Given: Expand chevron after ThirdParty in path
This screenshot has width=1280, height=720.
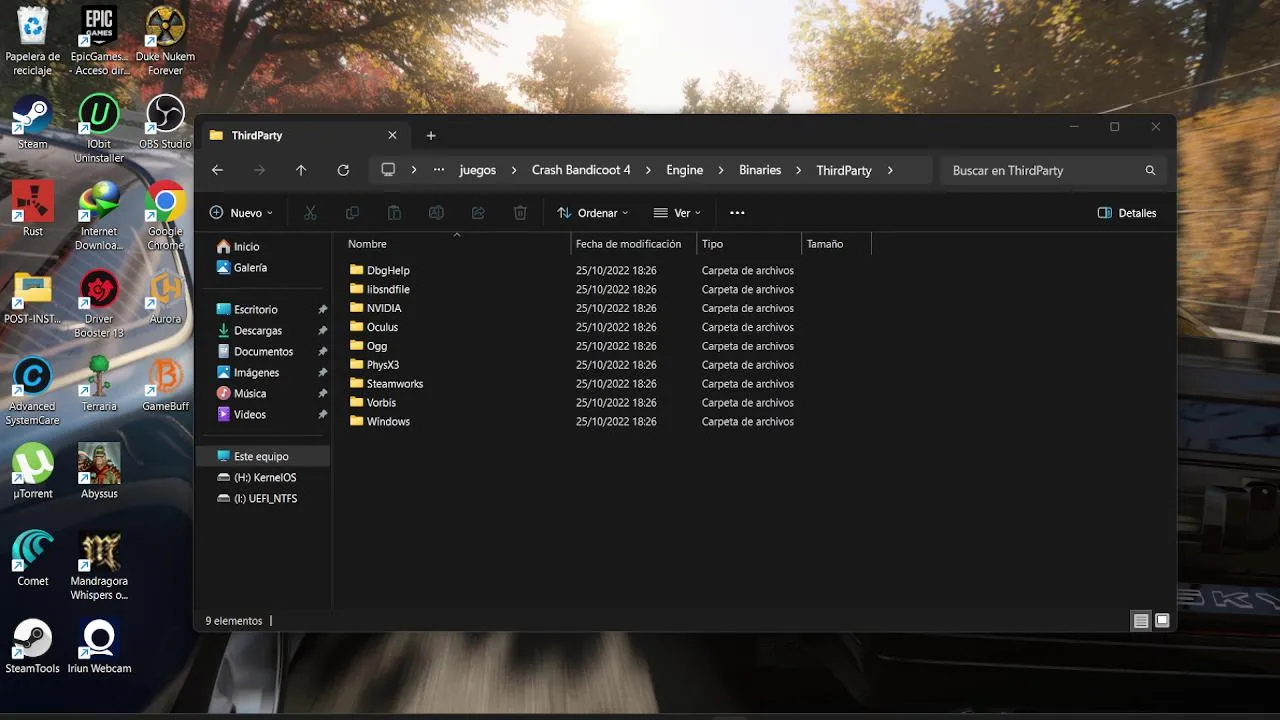Looking at the screenshot, I should click(890, 170).
